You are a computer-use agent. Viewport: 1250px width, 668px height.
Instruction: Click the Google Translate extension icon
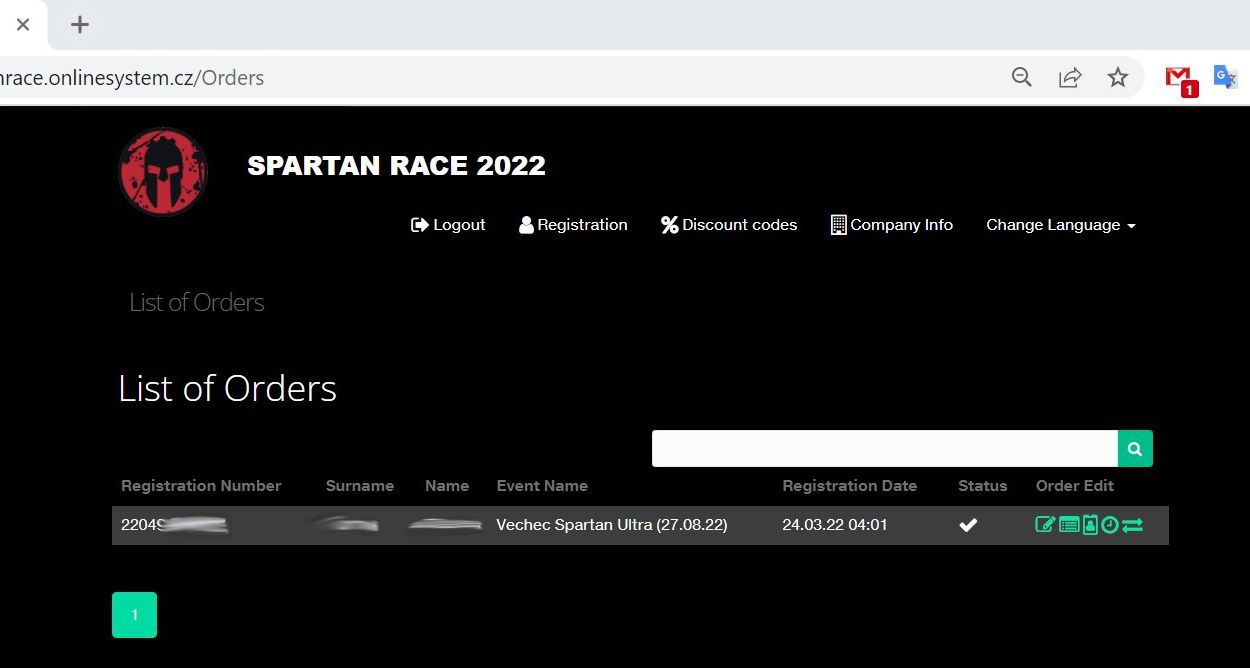pos(1225,77)
